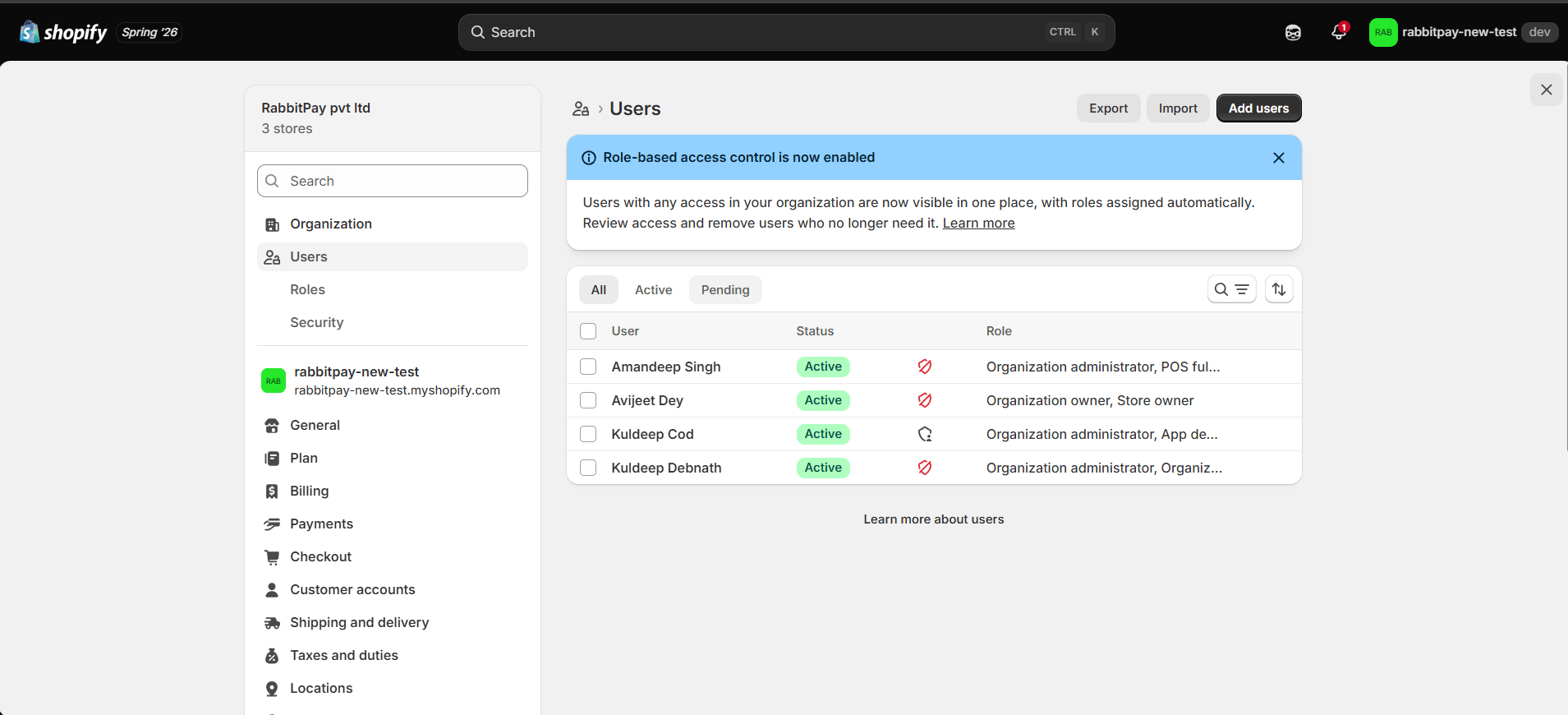Screen dimensions: 1568x715
Task: Open the Kuldeep Cod user row
Action: coord(934,434)
